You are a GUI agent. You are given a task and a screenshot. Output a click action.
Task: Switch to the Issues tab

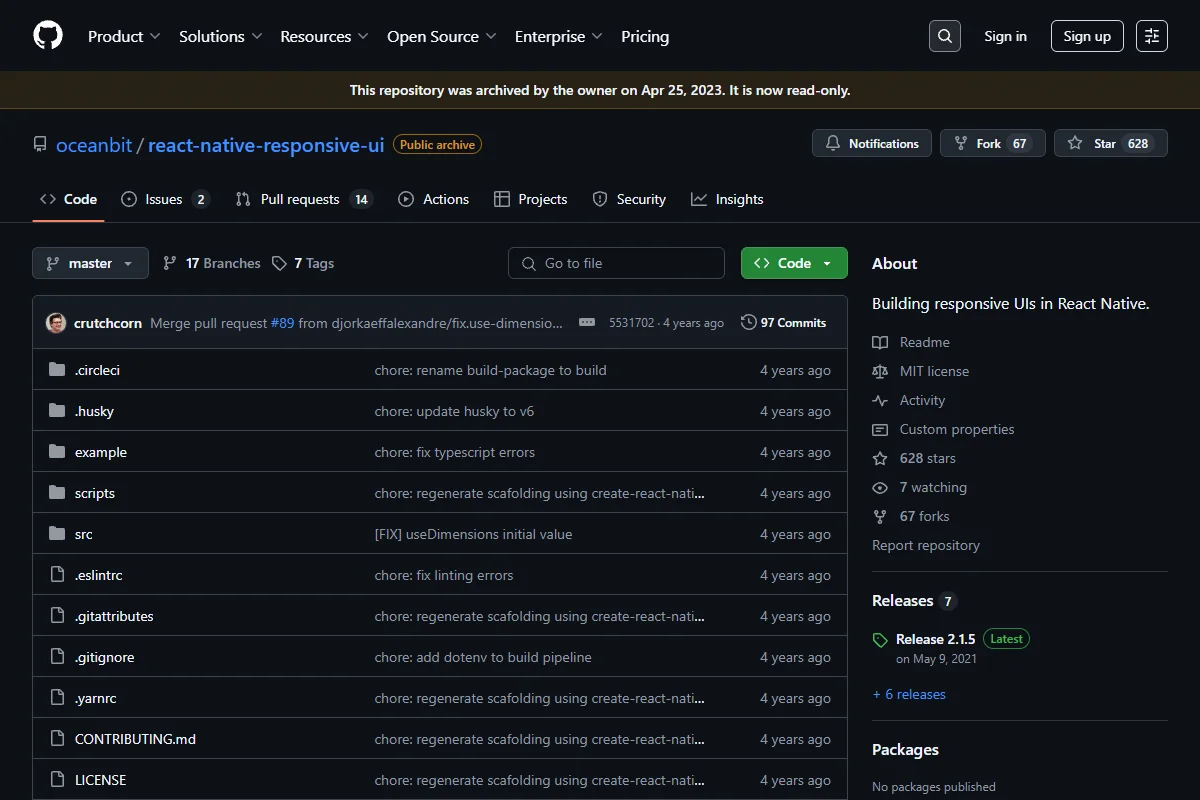165,199
